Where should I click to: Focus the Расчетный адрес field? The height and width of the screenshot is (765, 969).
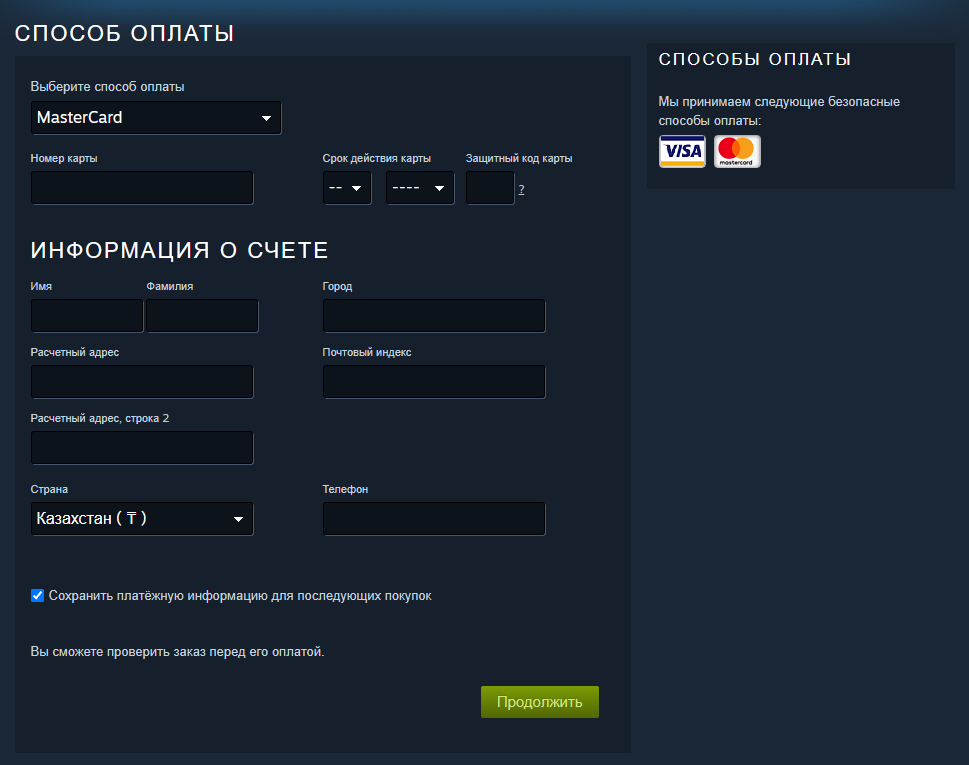click(142, 382)
